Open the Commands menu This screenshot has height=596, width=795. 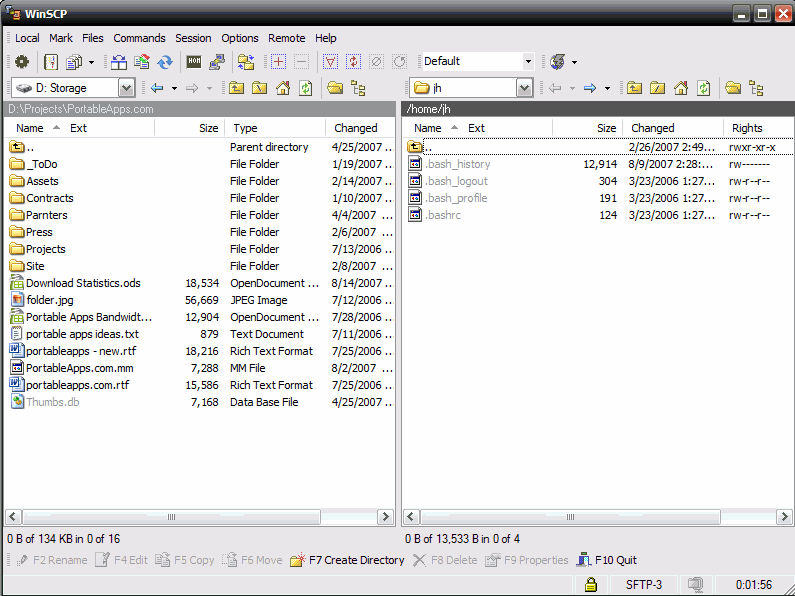139,38
